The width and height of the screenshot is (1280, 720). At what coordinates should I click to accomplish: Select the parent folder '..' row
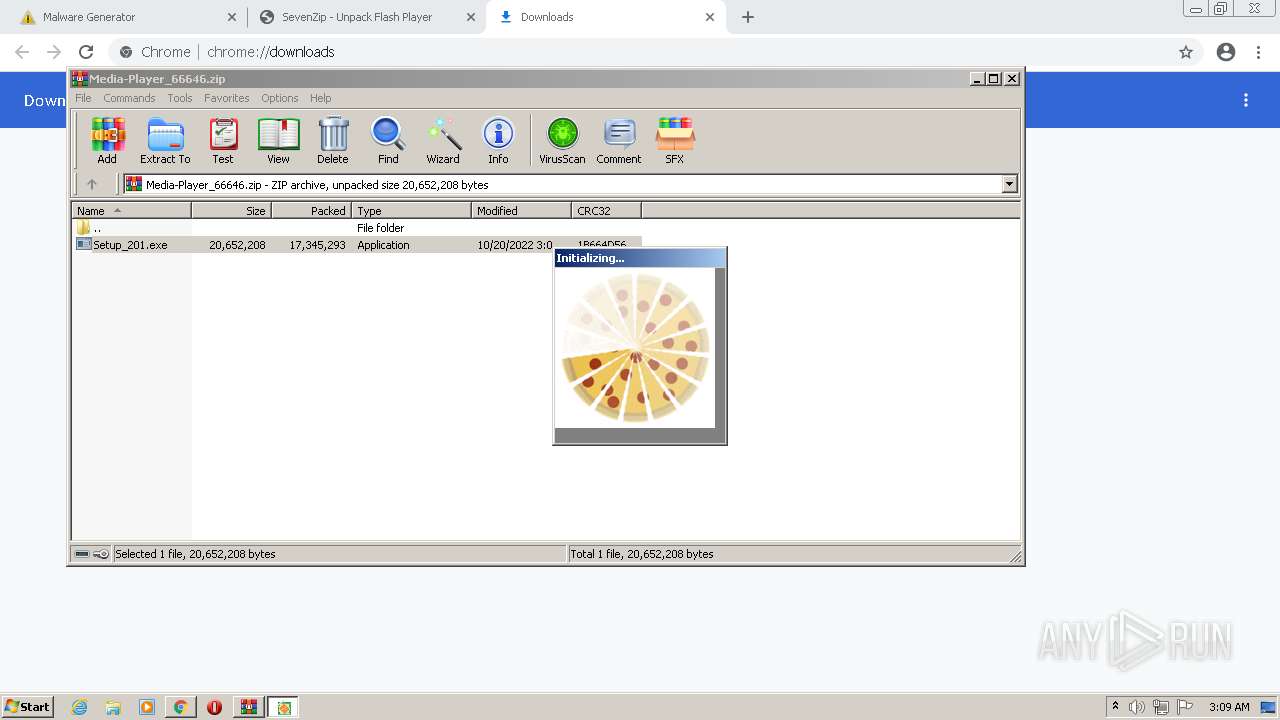point(358,228)
